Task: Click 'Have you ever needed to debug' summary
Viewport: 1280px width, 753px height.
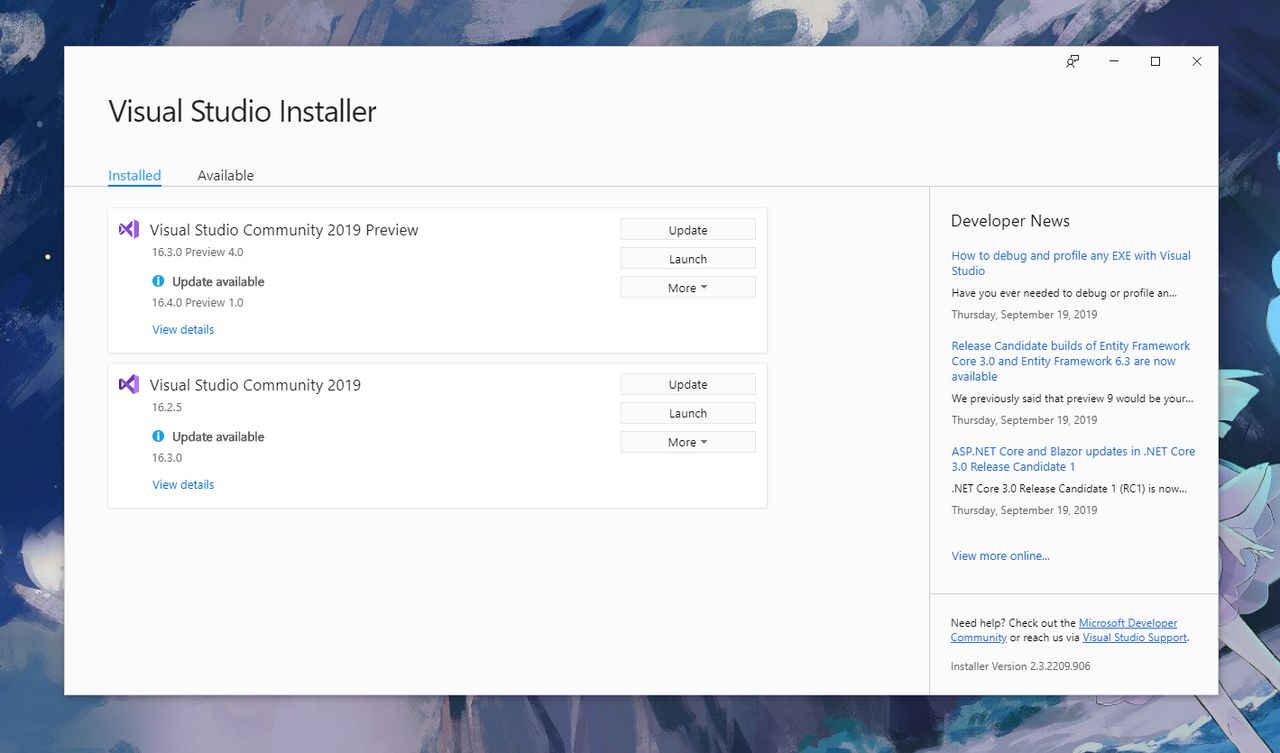Action: point(1064,293)
